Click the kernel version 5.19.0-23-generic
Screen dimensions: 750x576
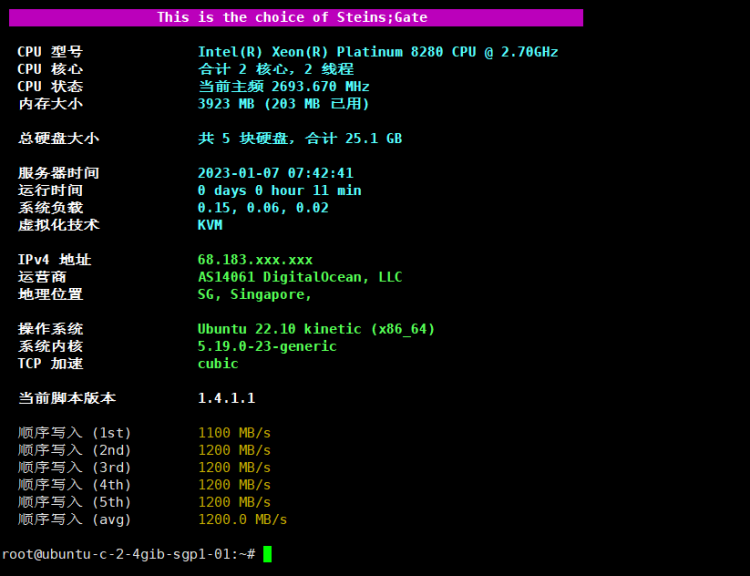click(x=267, y=346)
